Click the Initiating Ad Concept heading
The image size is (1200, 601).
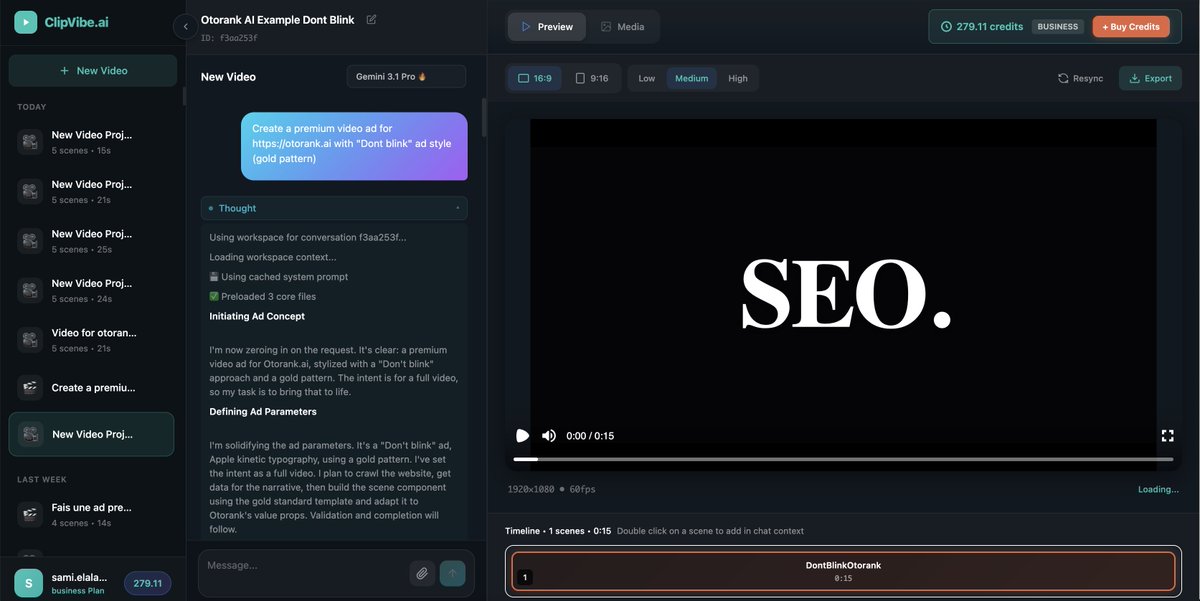click(x=257, y=316)
